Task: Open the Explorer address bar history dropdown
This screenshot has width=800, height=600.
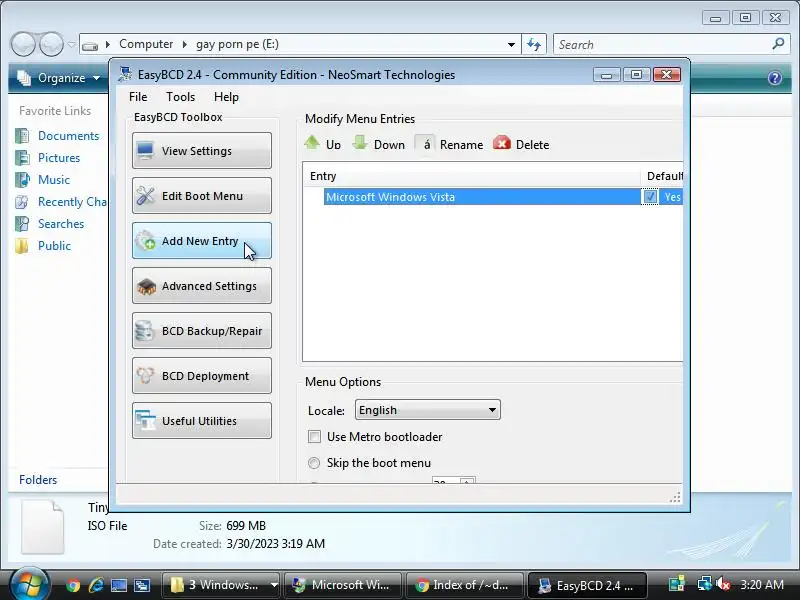Action: [511, 44]
